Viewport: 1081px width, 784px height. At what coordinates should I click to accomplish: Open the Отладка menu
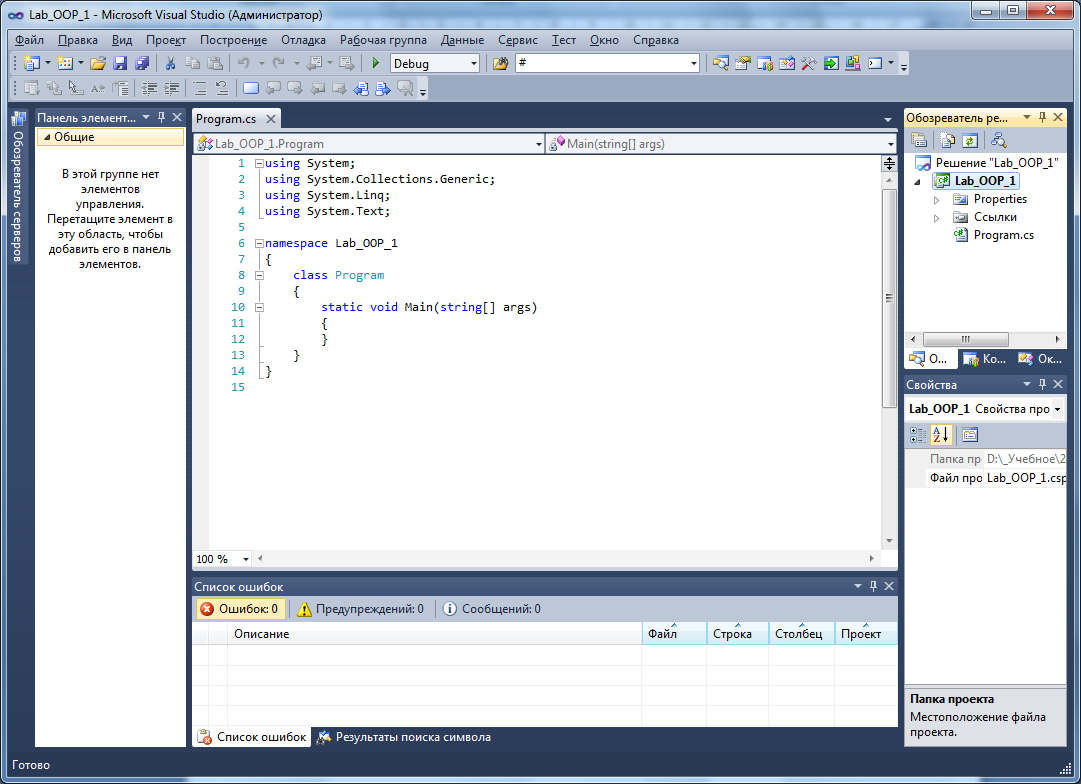coord(303,40)
